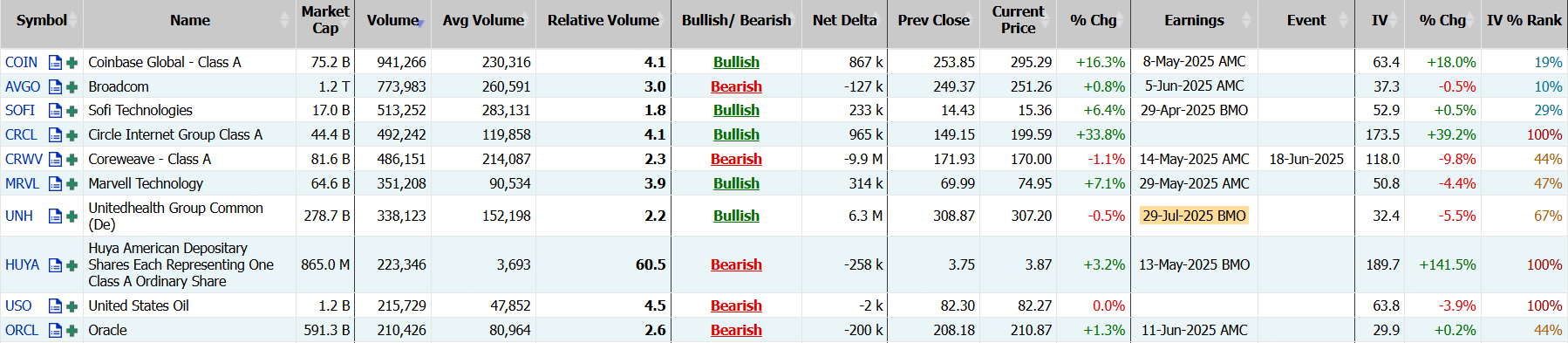
Task: Click the green plus icon for UNH
Action: [x=72, y=216]
